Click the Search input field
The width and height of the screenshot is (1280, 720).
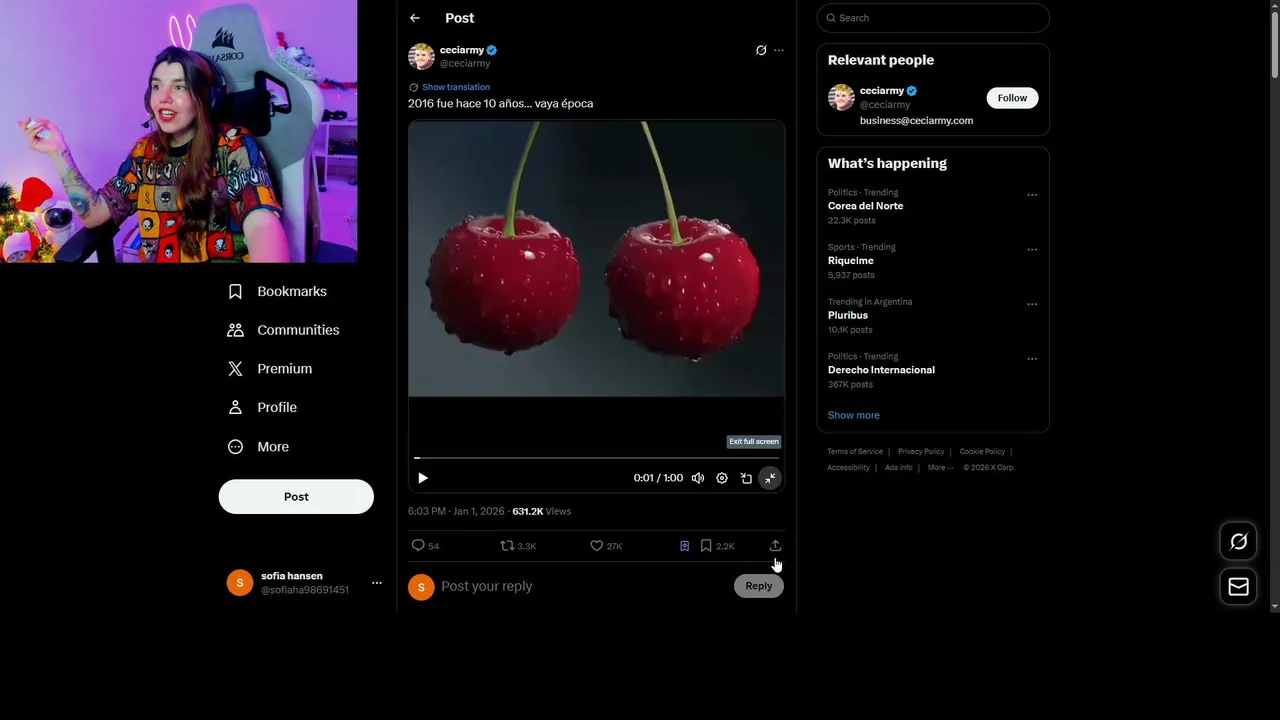933,18
